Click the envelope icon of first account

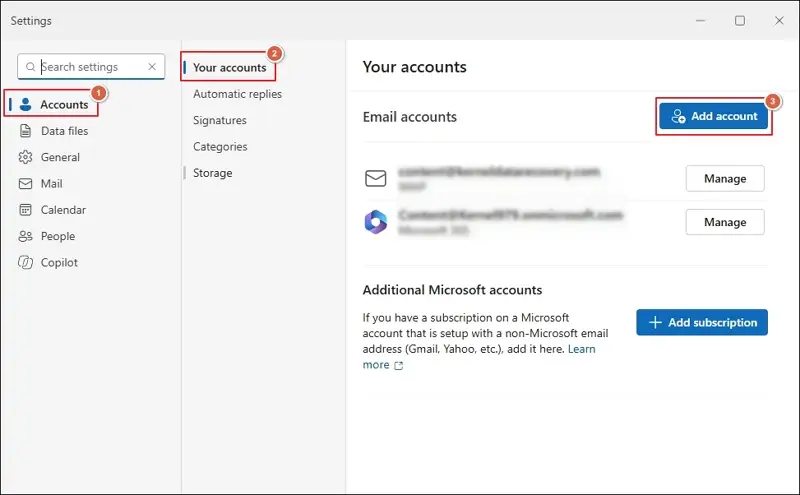pyautogui.click(x=376, y=179)
